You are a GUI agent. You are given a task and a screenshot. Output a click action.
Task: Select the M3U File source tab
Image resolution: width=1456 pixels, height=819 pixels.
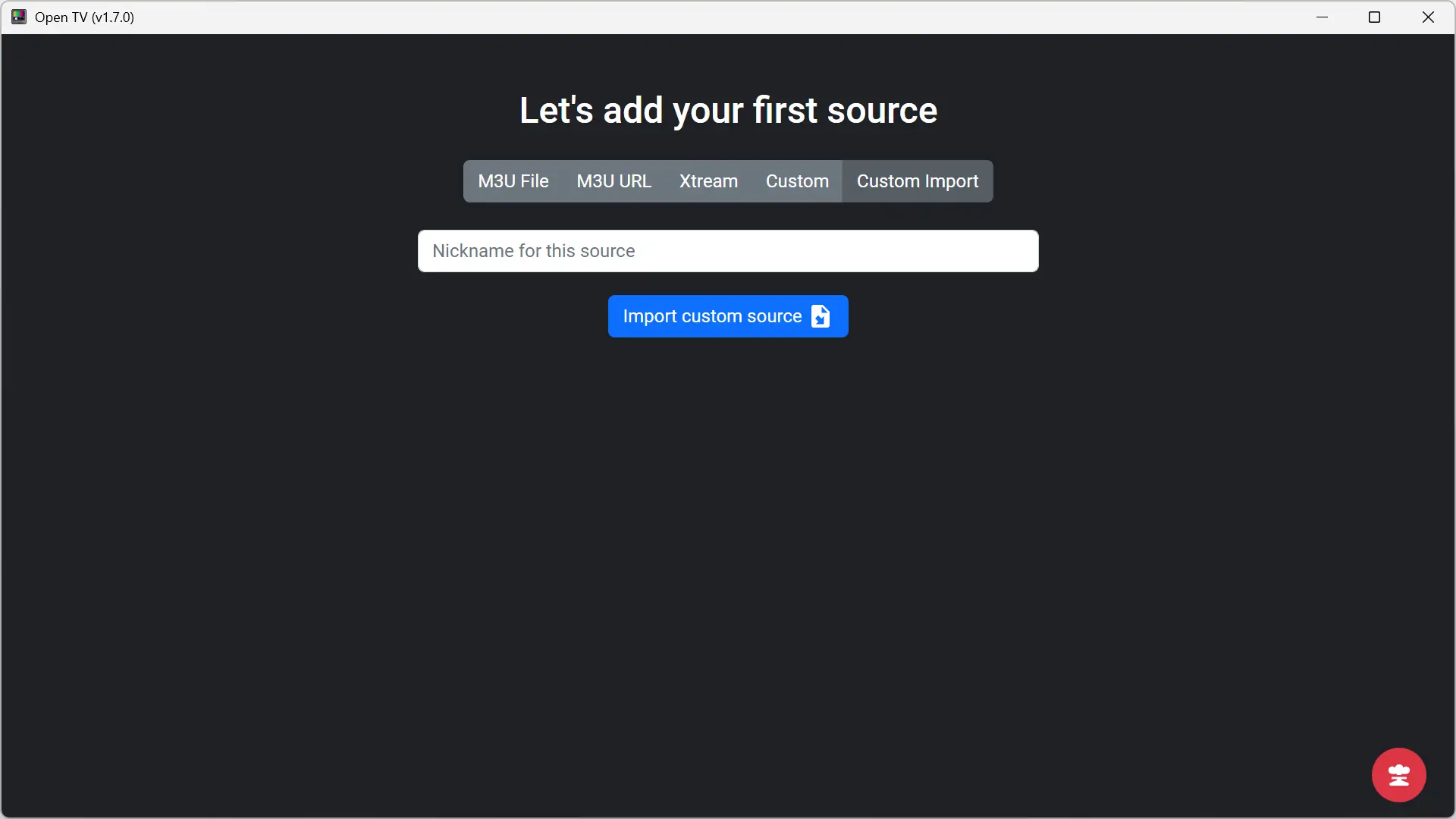click(513, 181)
